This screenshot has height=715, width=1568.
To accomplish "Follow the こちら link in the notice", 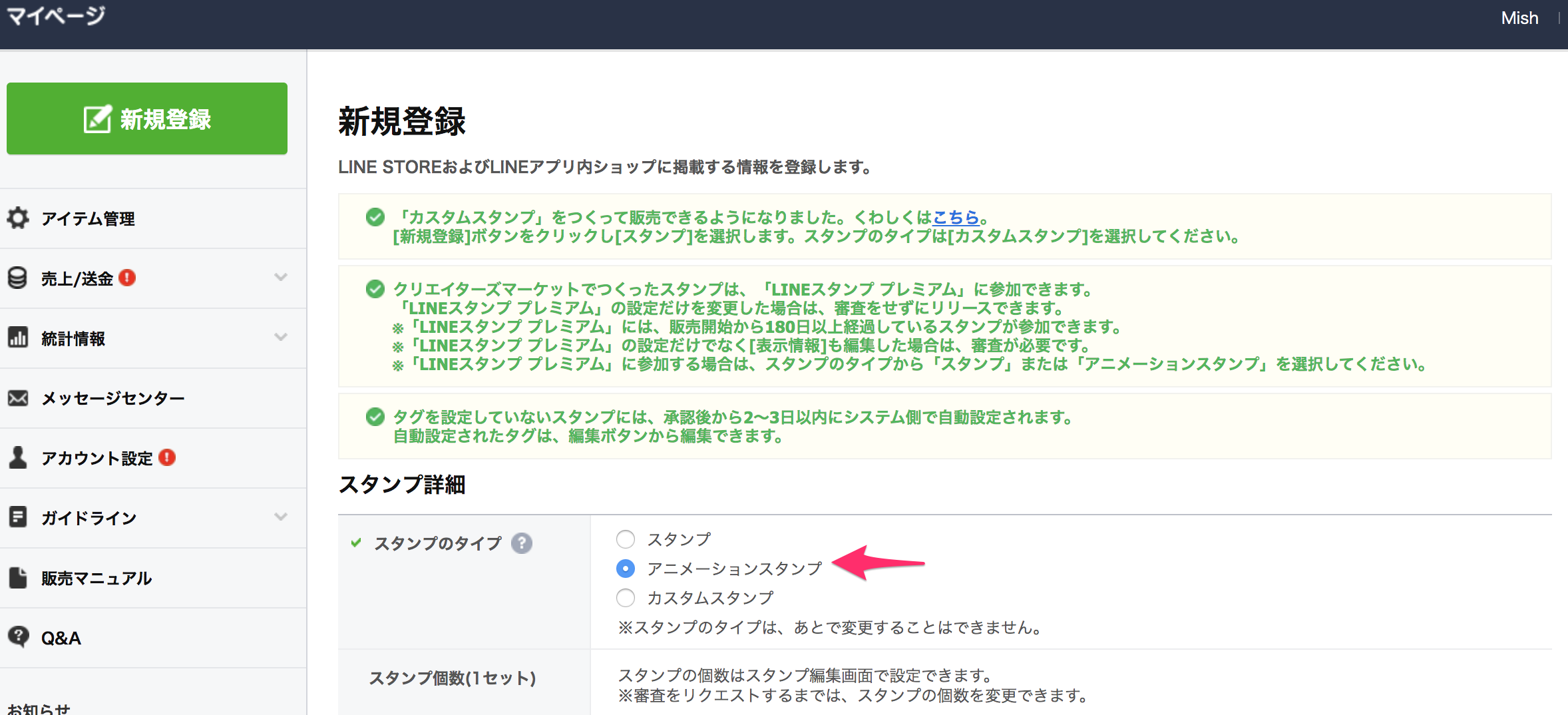I will click(956, 217).
